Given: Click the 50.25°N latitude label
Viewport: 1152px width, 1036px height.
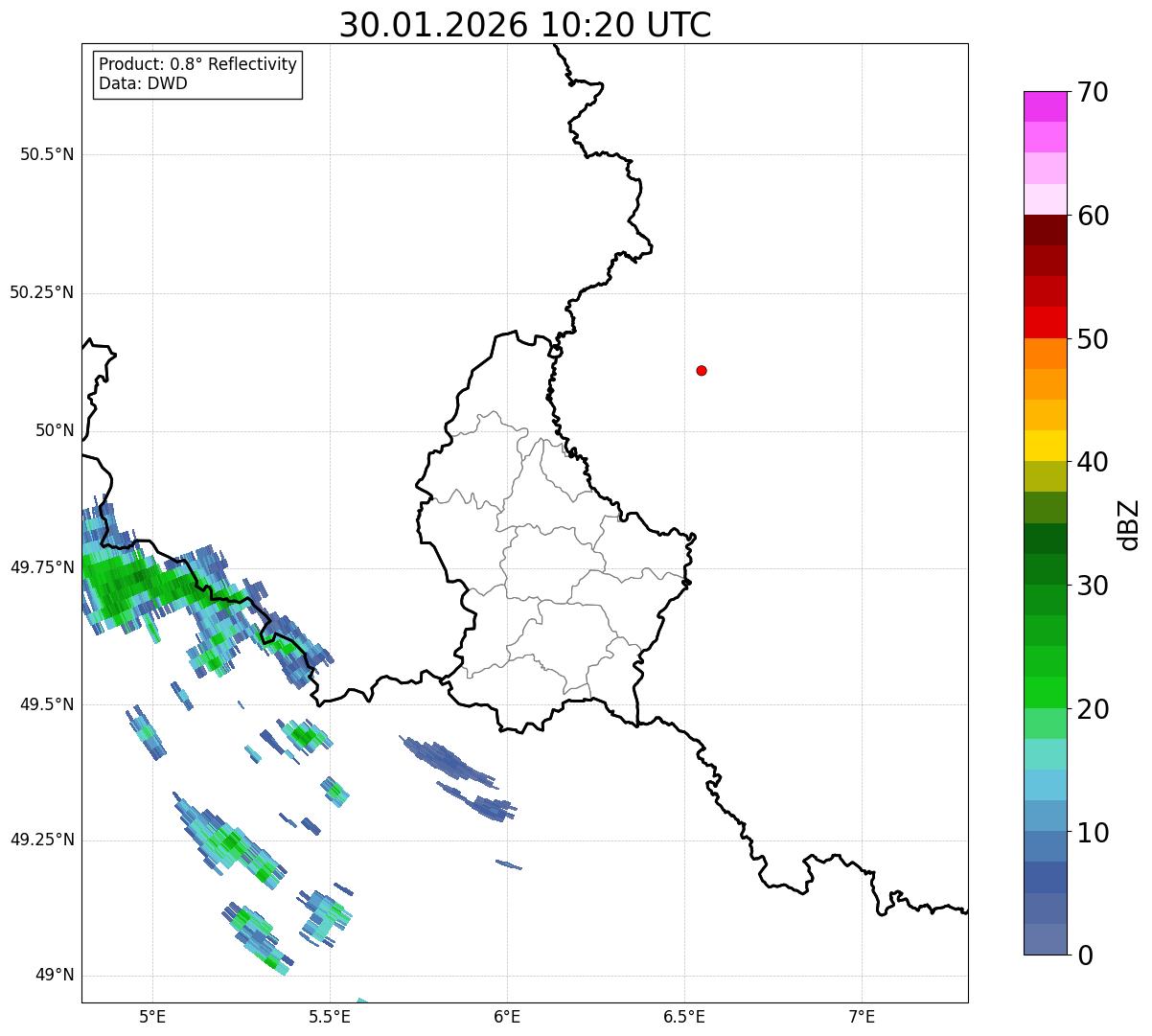Looking at the screenshot, I should coord(42,292).
